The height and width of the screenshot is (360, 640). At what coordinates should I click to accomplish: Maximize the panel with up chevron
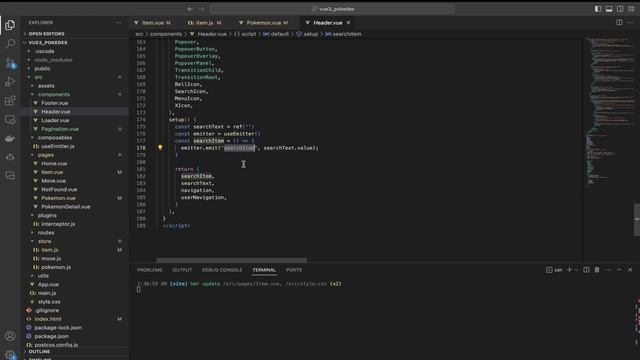[x=619, y=270]
